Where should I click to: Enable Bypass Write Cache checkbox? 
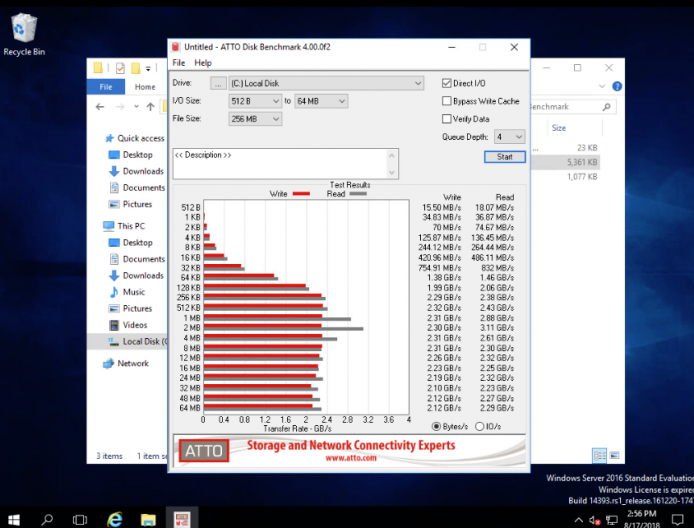tap(447, 101)
